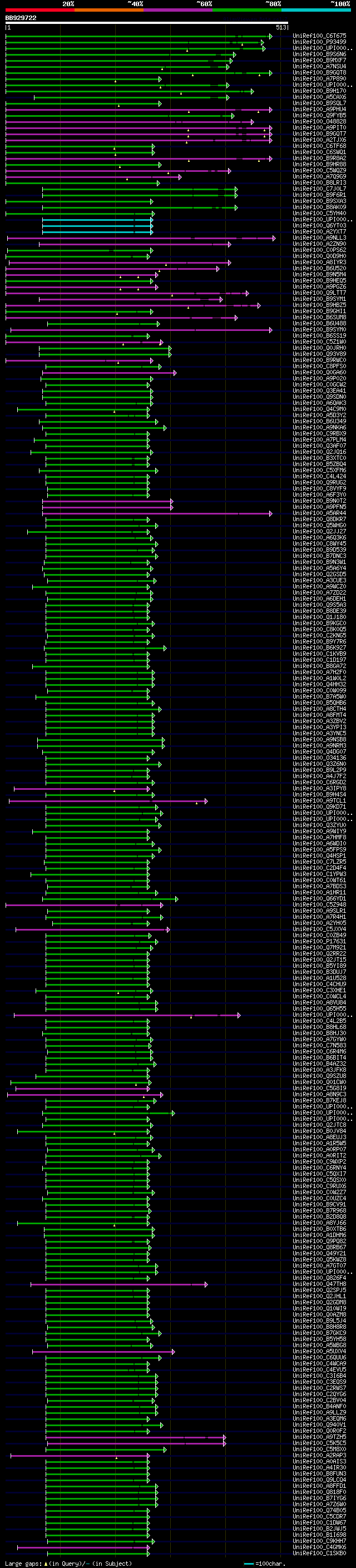This screenshot has height=1568, width=356.
Task: Click the purple alignment bar for UniRef100_A5AR44
Action: 157,514
